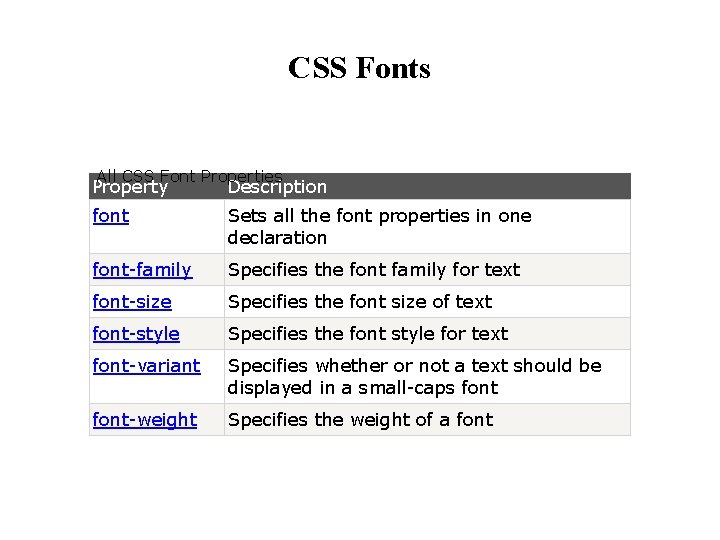Click the font-style link
Image resolution: width=720 pixels, height=540 pixels.
pyautogui.click(x=136, y=334)
